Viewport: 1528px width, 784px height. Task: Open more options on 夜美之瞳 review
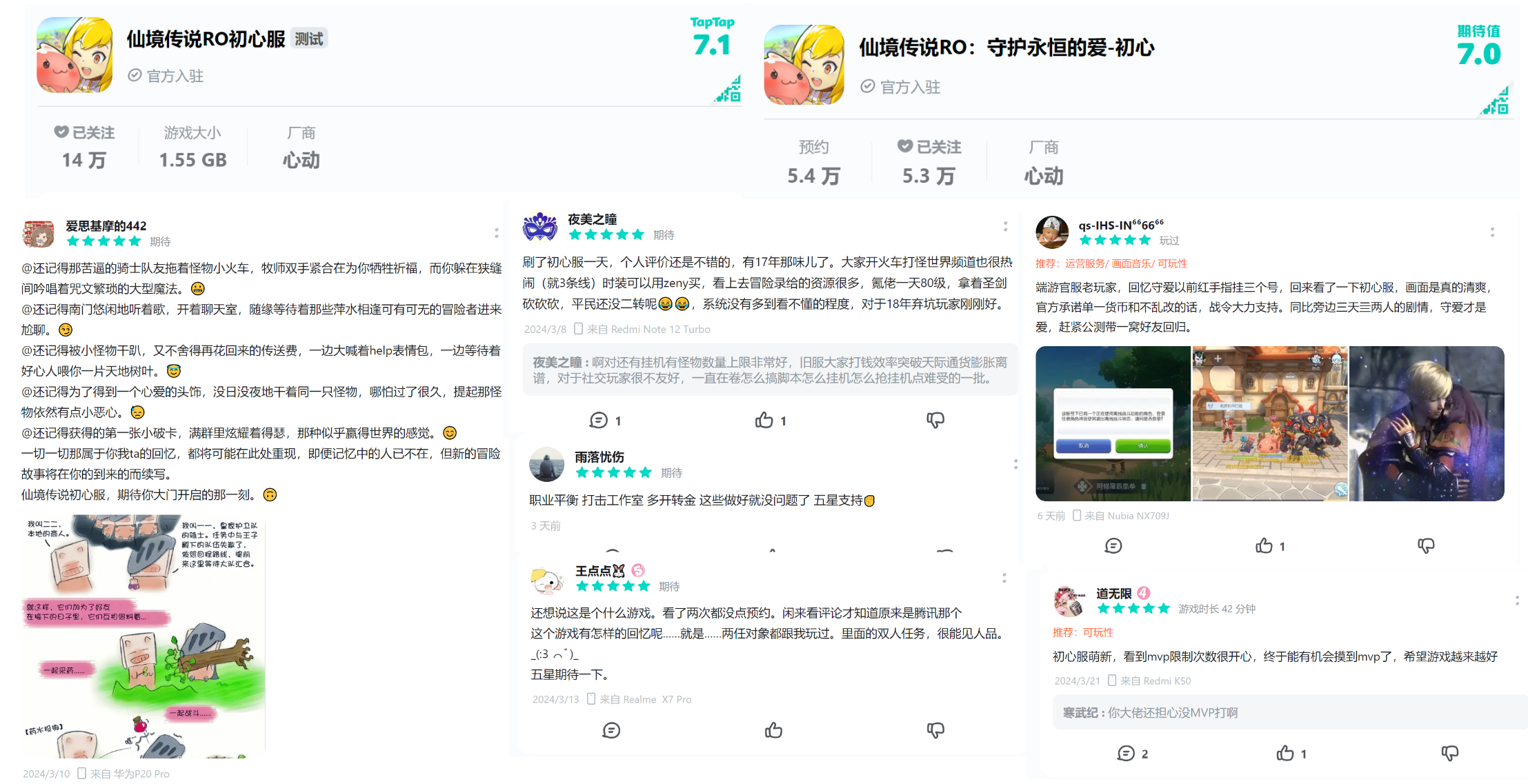1005,226
